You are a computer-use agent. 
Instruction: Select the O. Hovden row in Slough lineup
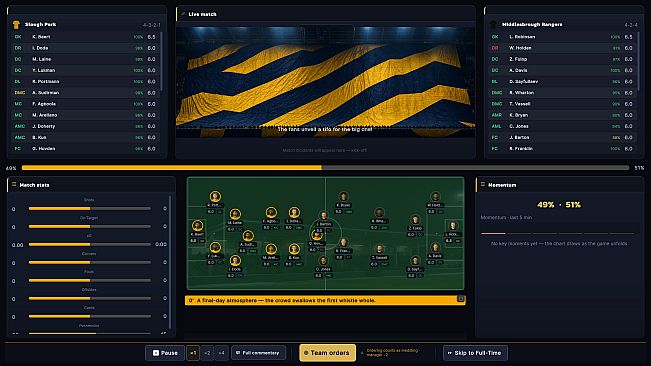pyautogui.click(x=85, y=149)
